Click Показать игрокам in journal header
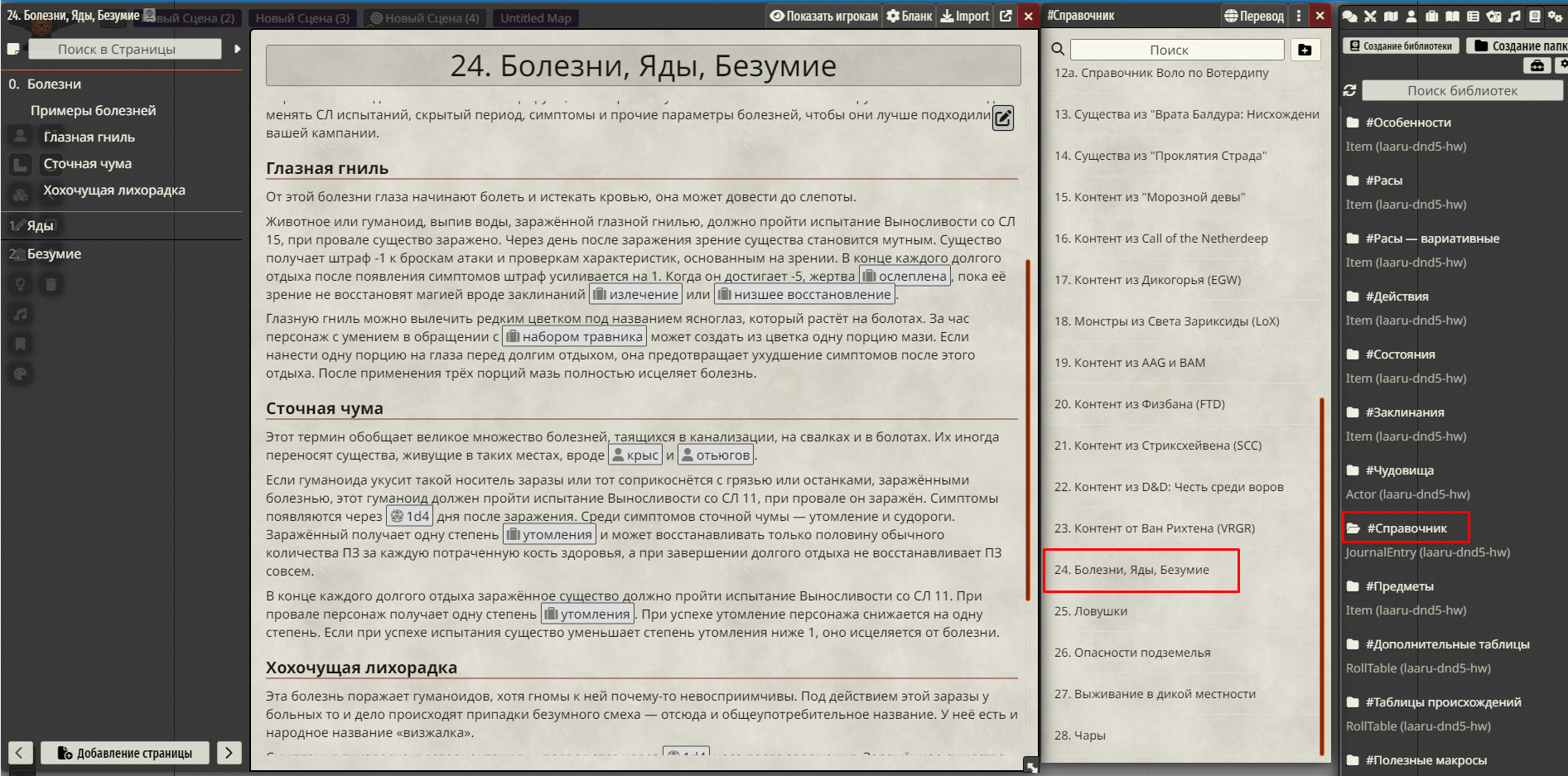The height and width of the screenshot is (776, 1568). 824,16
